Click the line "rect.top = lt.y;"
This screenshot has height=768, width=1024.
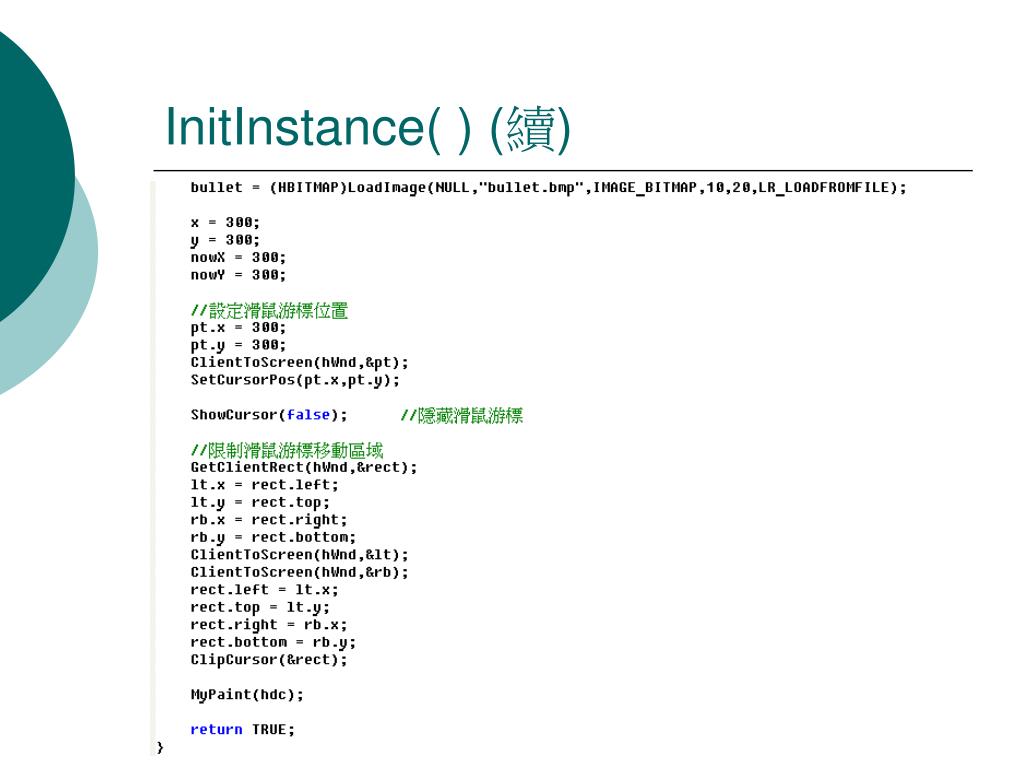(x=260, y=608)
